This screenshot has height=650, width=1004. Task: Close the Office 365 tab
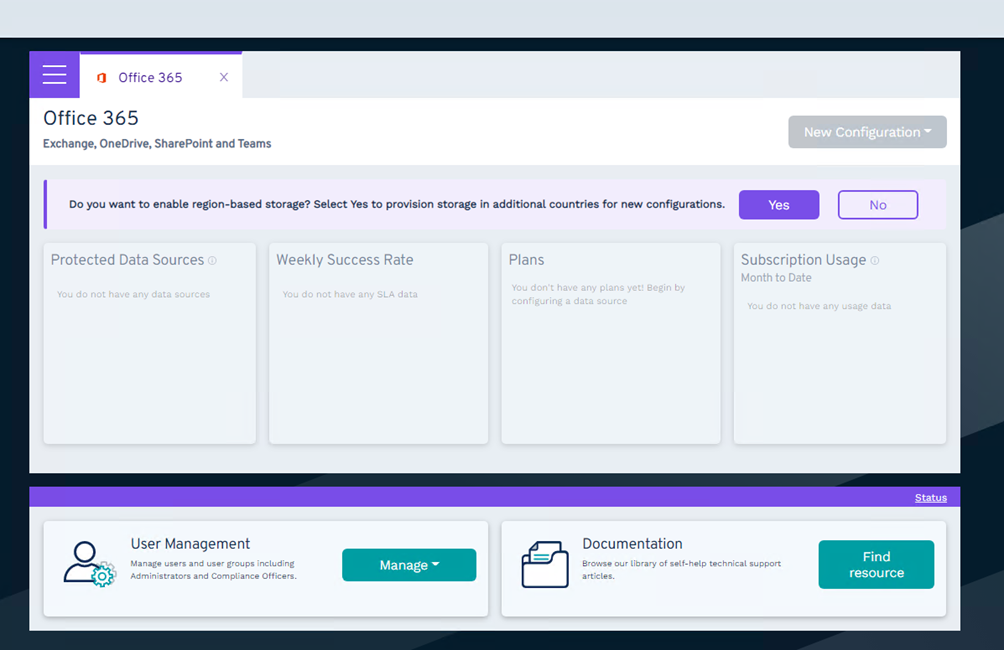point(224,77)
